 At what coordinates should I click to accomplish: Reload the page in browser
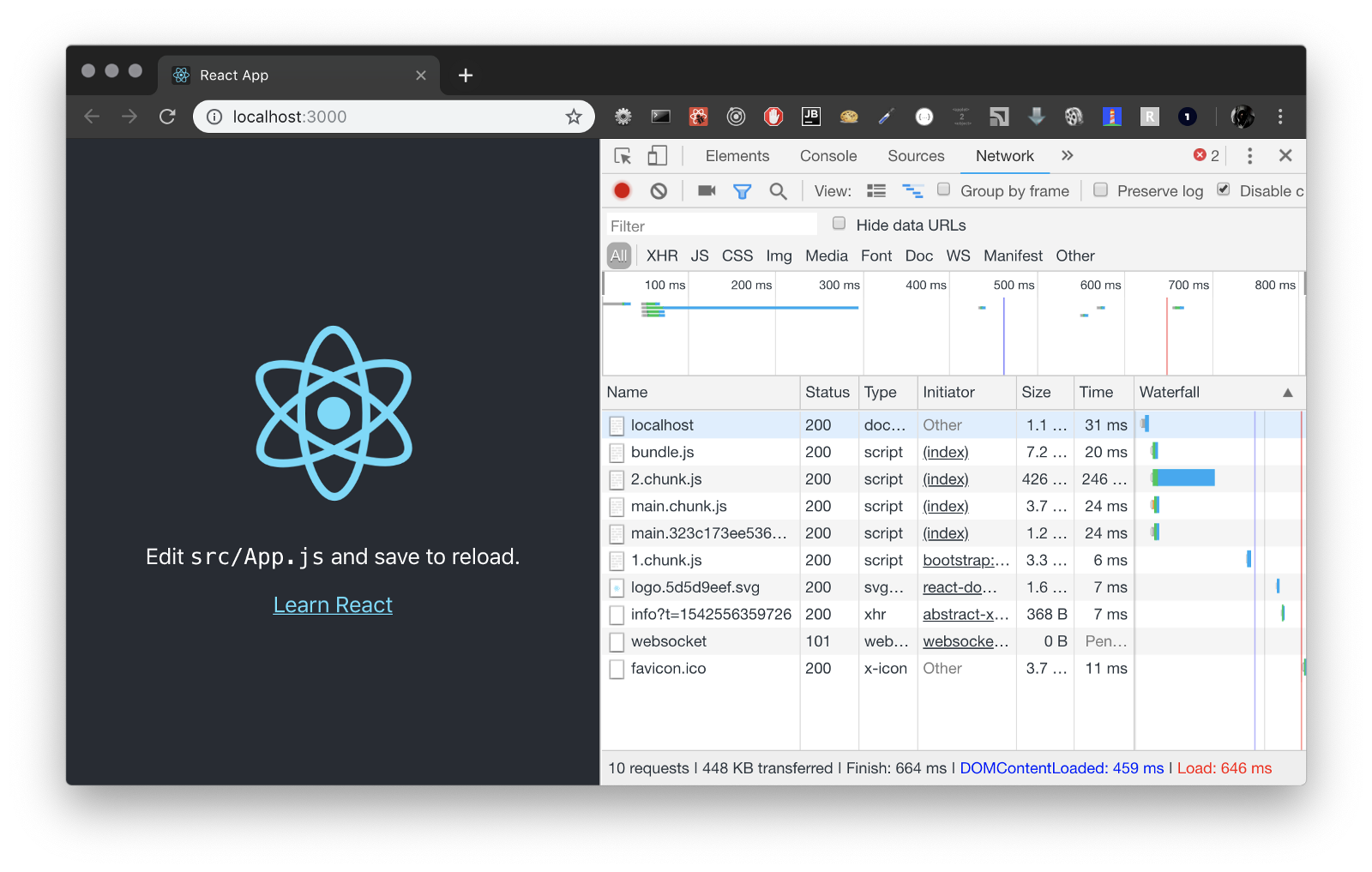[x=167, y=117]
